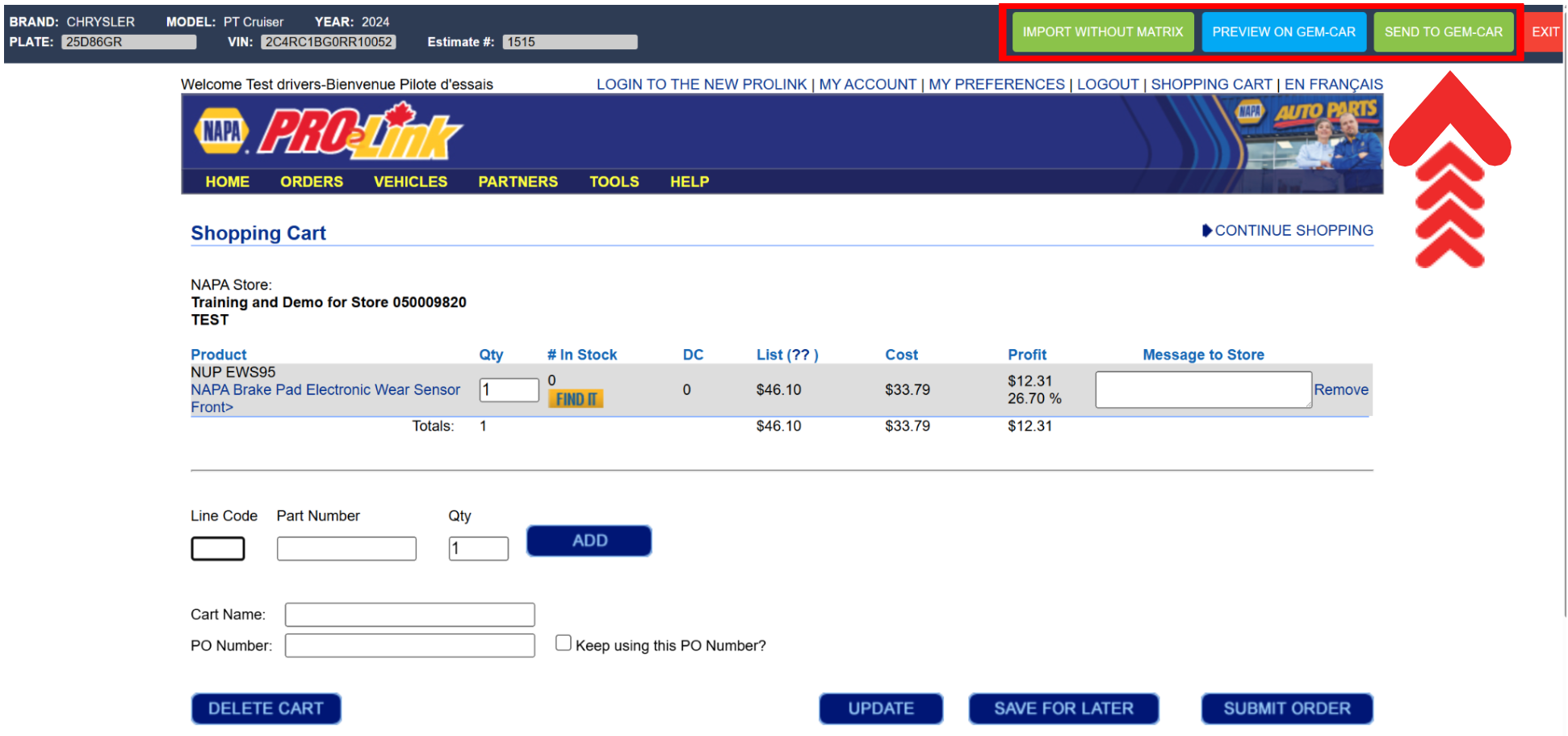This screenshot has width=1568, height=736.
Task: Go to the HOME menu item
Action: pos(227,182)
